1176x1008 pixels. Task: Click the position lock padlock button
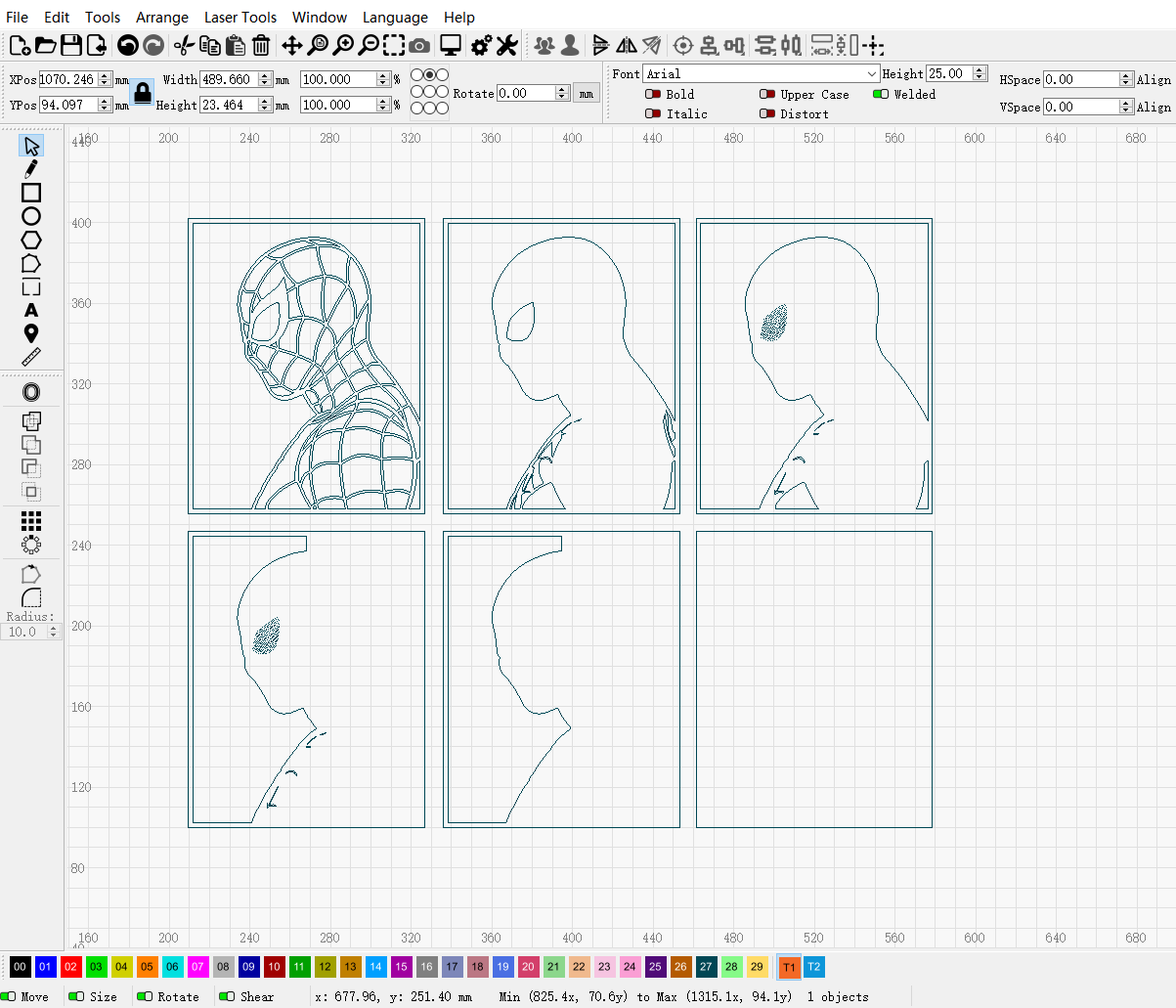[x=142, y=93]
